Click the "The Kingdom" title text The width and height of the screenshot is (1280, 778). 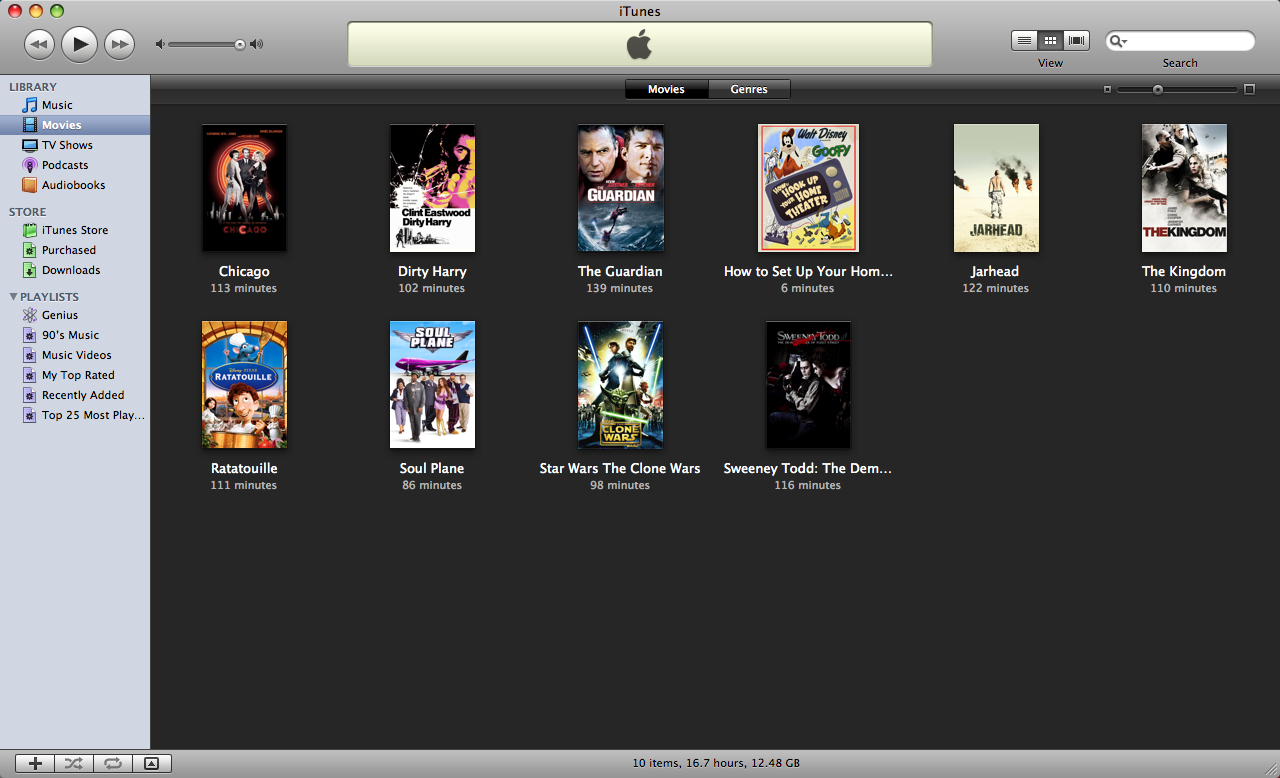pyautogui.click(x=1184, y=271)
